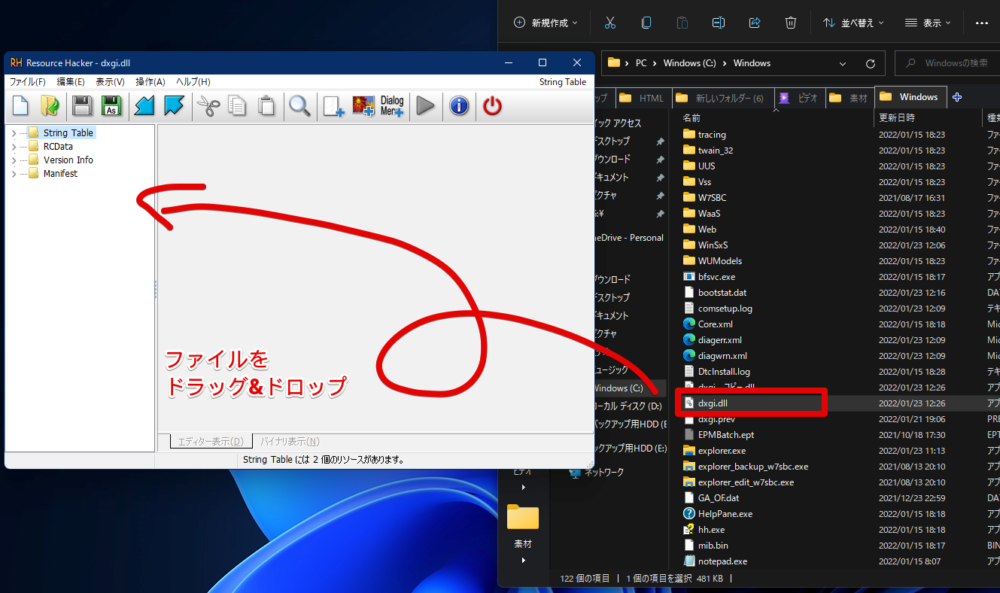Click the New blank file icon in Resource Hacker

click(x=20, y=106)
